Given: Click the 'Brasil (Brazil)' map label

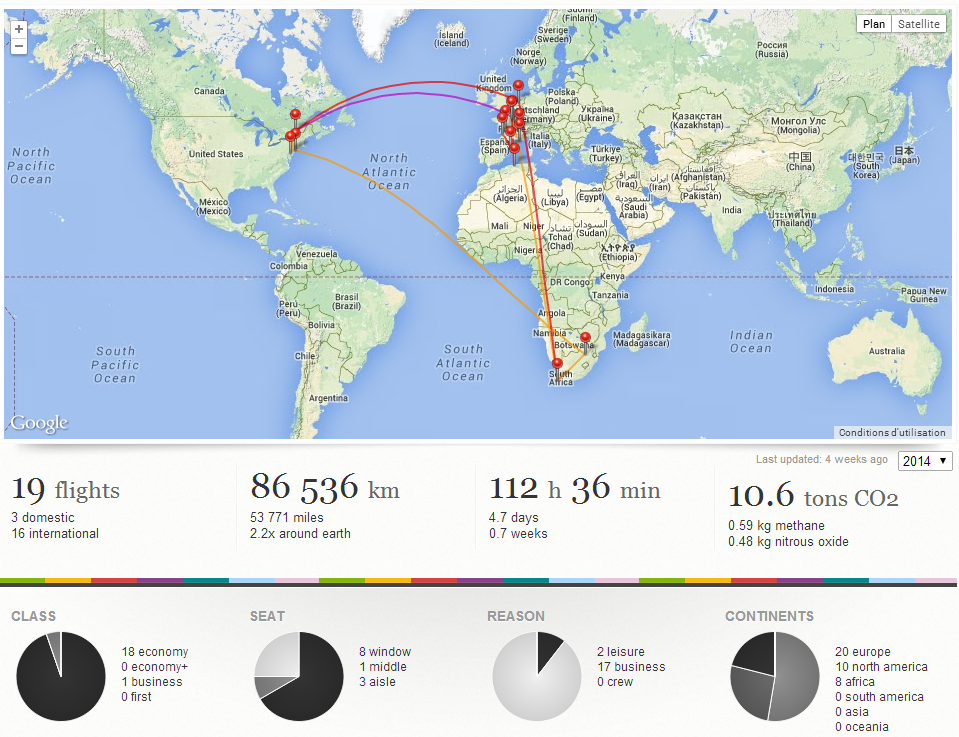Looking at the screenshot, I should [x=347, y=301].
